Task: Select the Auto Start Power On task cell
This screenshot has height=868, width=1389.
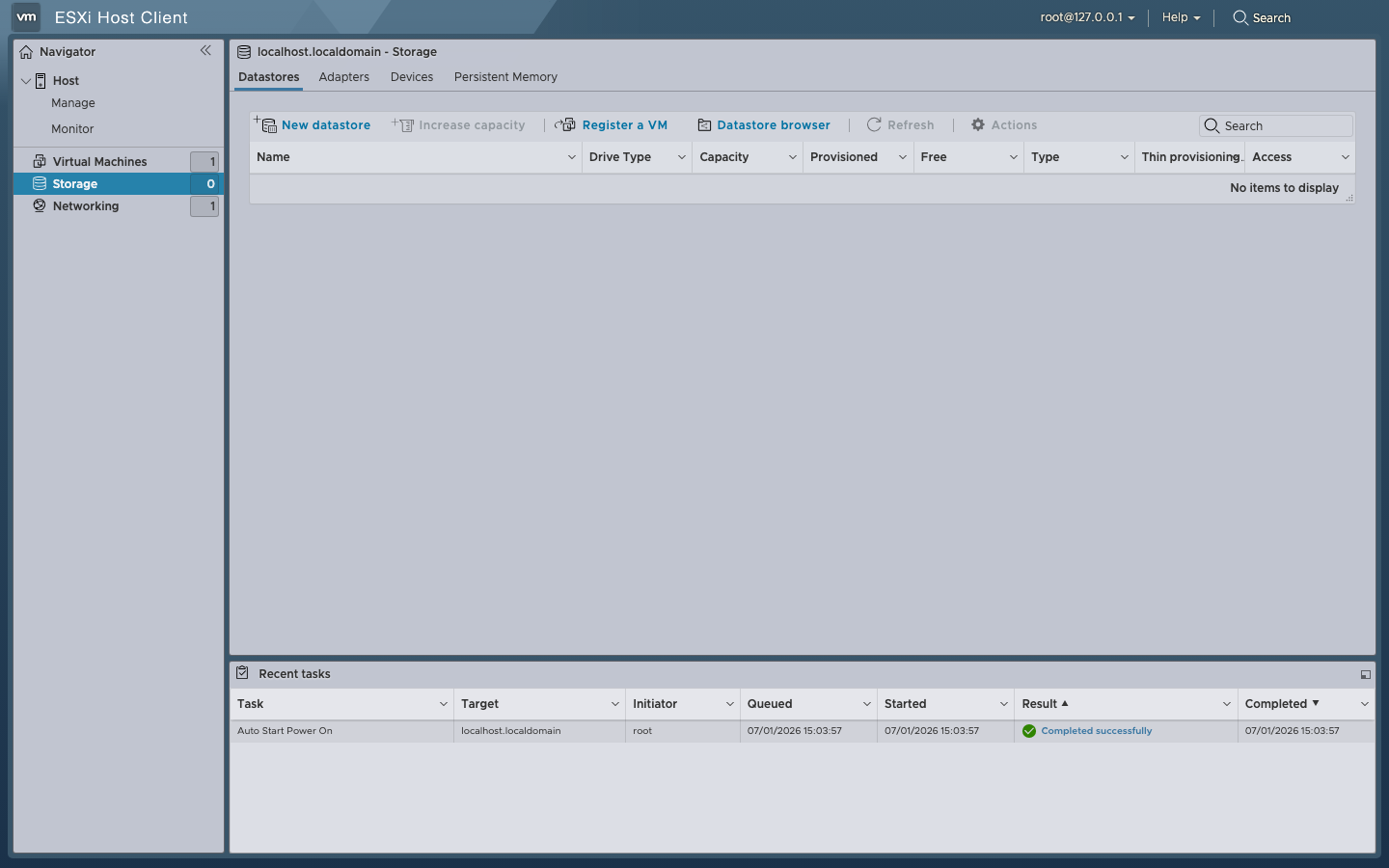Action: (341, 731)
